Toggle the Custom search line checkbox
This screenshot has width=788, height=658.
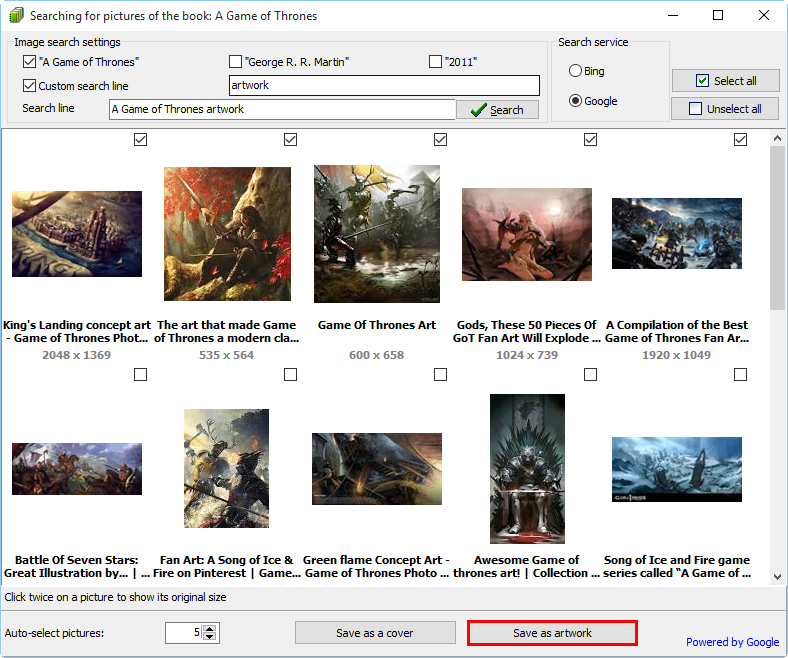tap(29, 85)
